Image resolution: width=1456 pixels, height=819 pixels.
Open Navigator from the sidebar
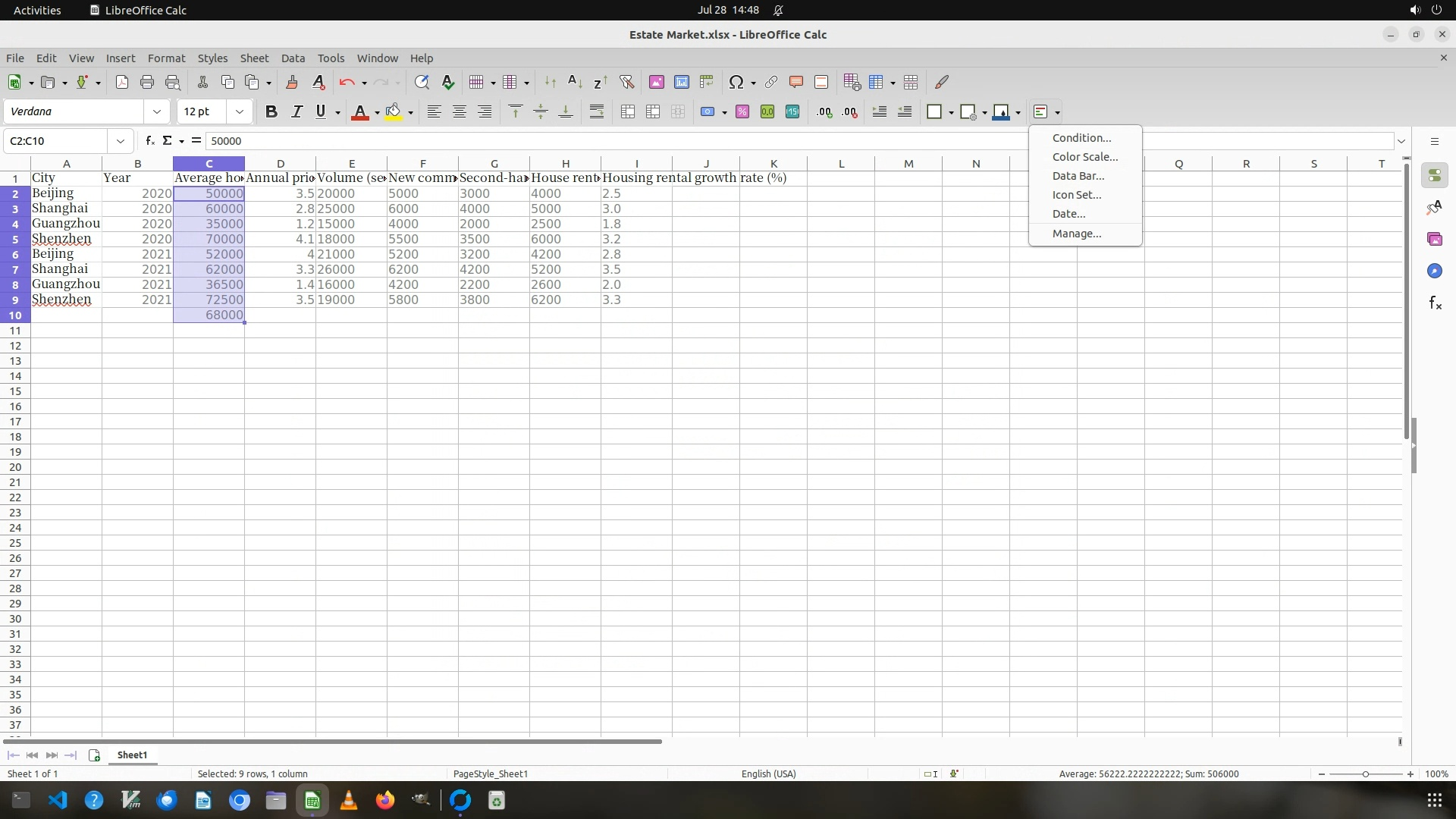pos(1434,271)
